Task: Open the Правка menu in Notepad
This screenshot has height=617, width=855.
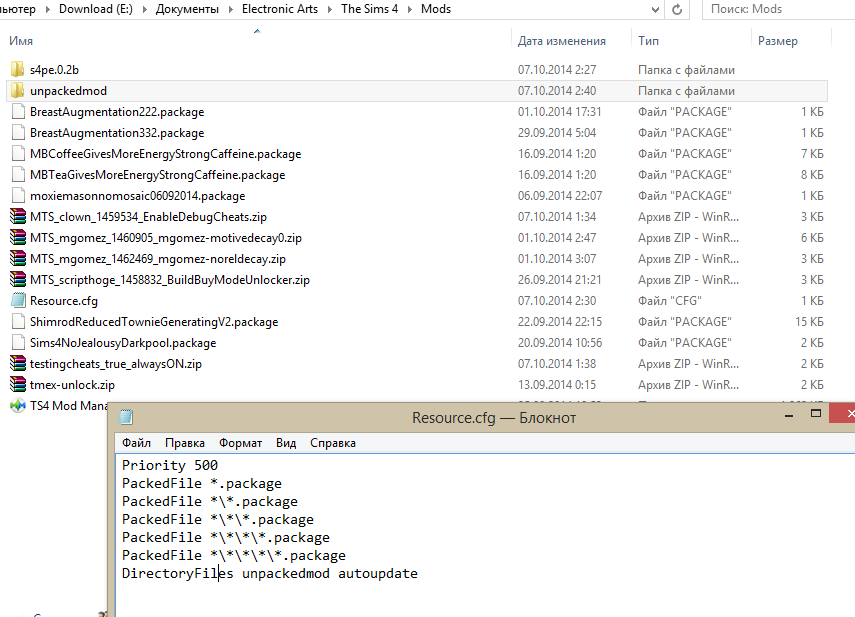Action: click(185, 443)
